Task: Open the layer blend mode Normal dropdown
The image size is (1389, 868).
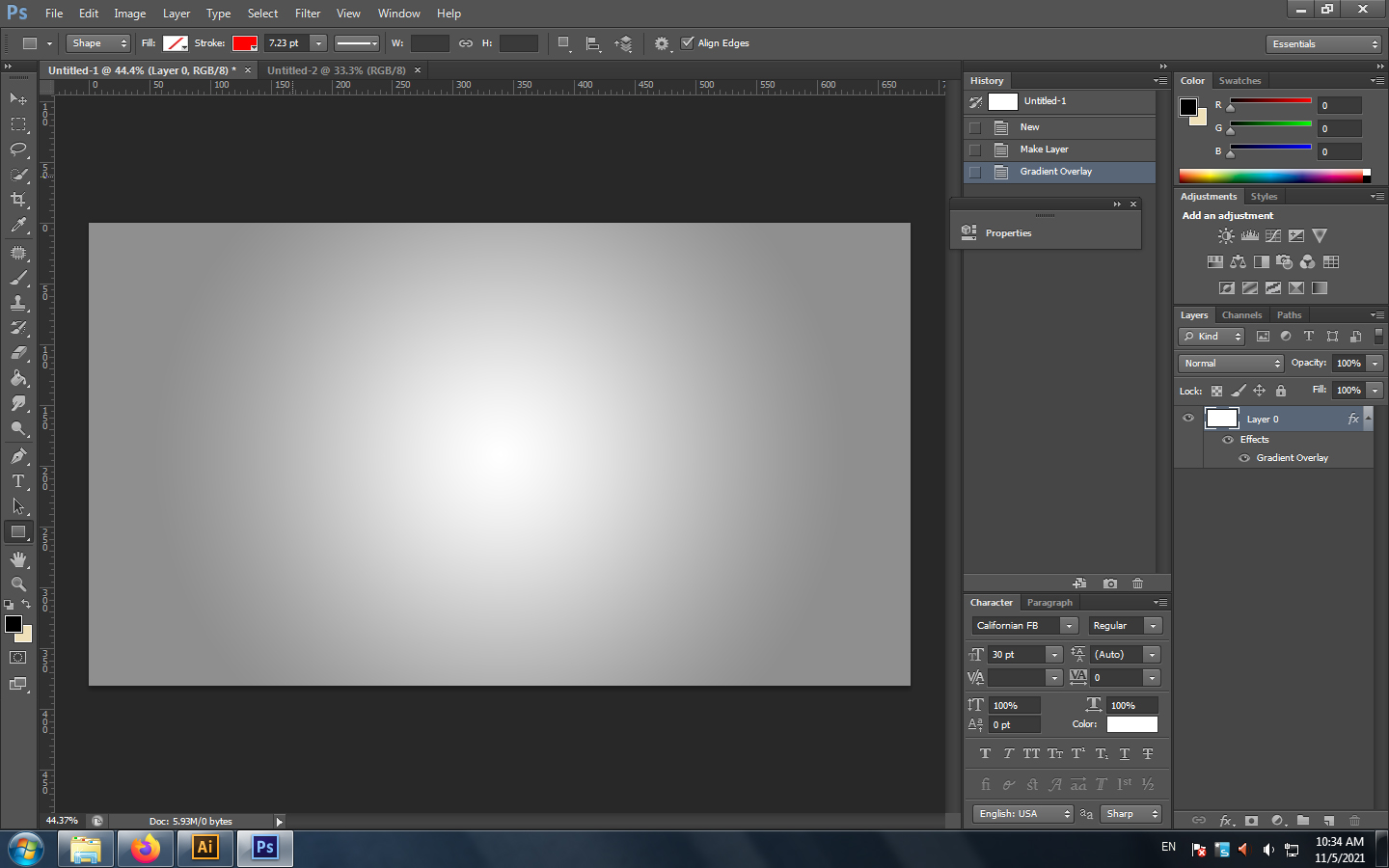Action: point(1231,364)
